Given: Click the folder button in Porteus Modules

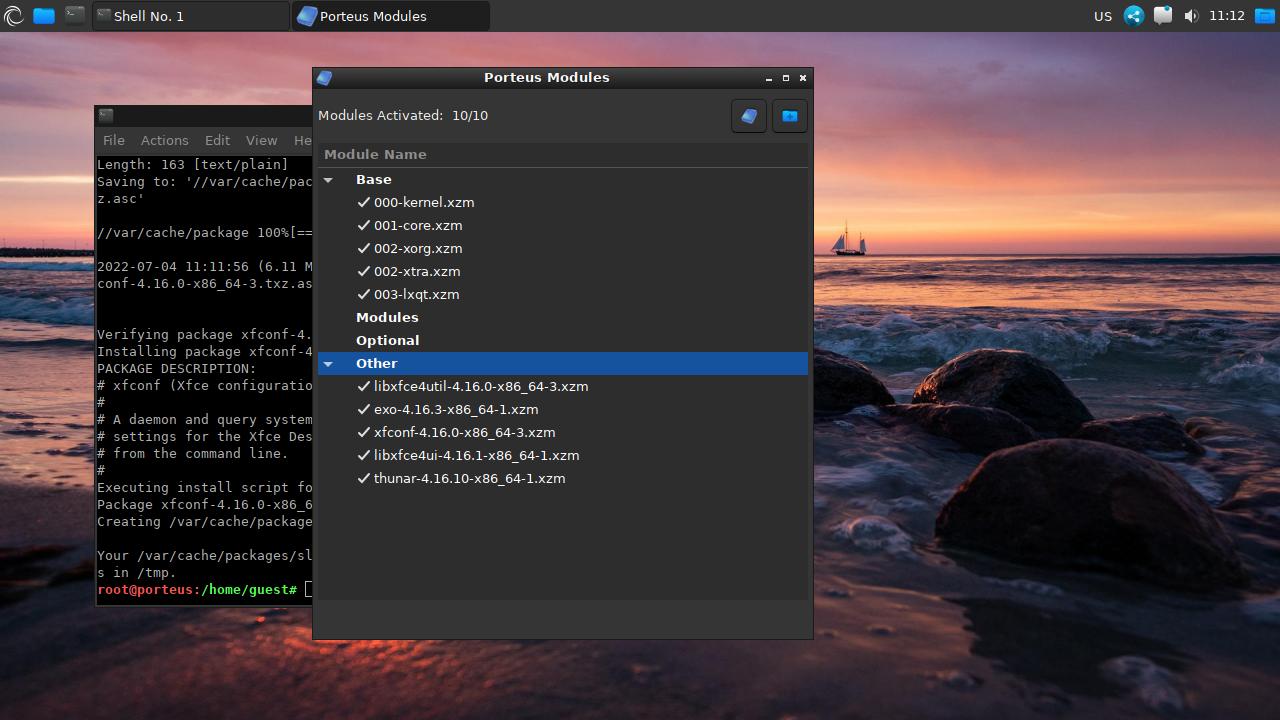Looking at the screenshot, I should click(789, 116).
